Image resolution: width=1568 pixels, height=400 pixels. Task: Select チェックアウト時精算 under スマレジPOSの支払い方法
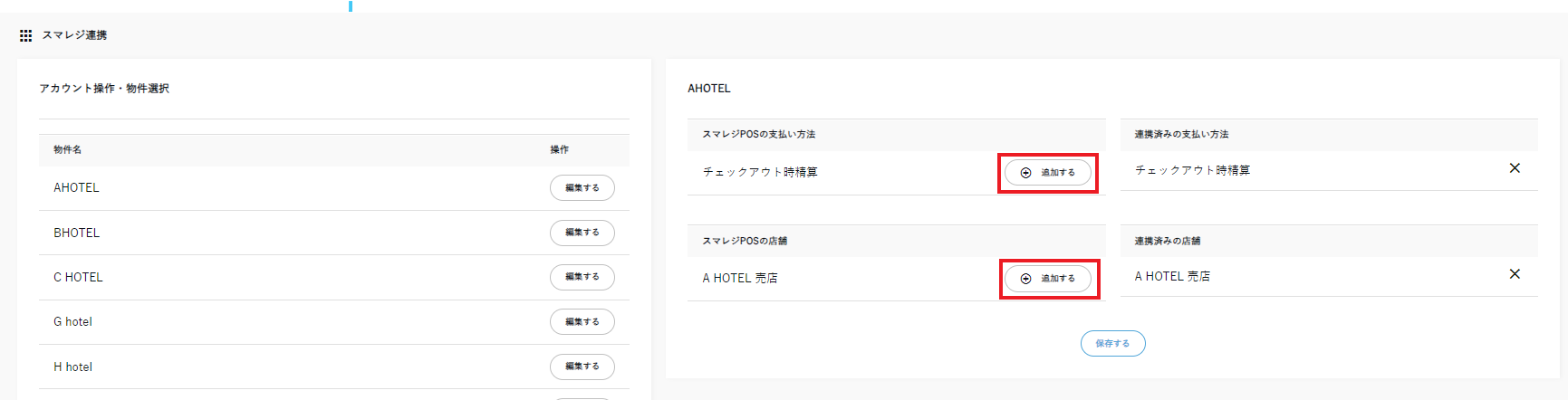pos(760,172)
